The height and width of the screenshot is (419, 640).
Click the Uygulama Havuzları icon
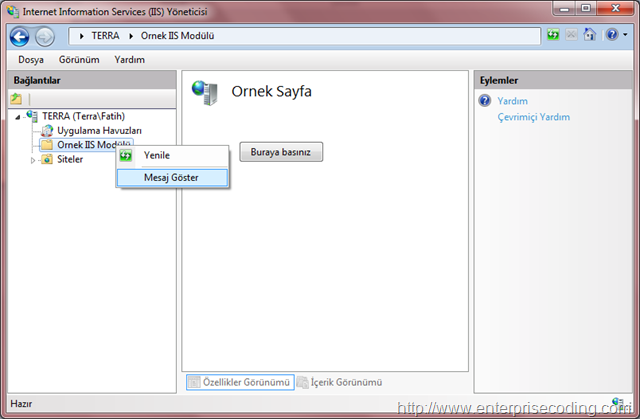47,131
